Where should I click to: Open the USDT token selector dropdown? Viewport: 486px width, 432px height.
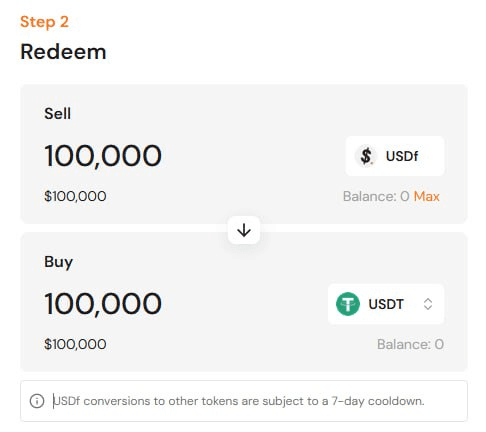pyautogui.click(x=386, y=304)
